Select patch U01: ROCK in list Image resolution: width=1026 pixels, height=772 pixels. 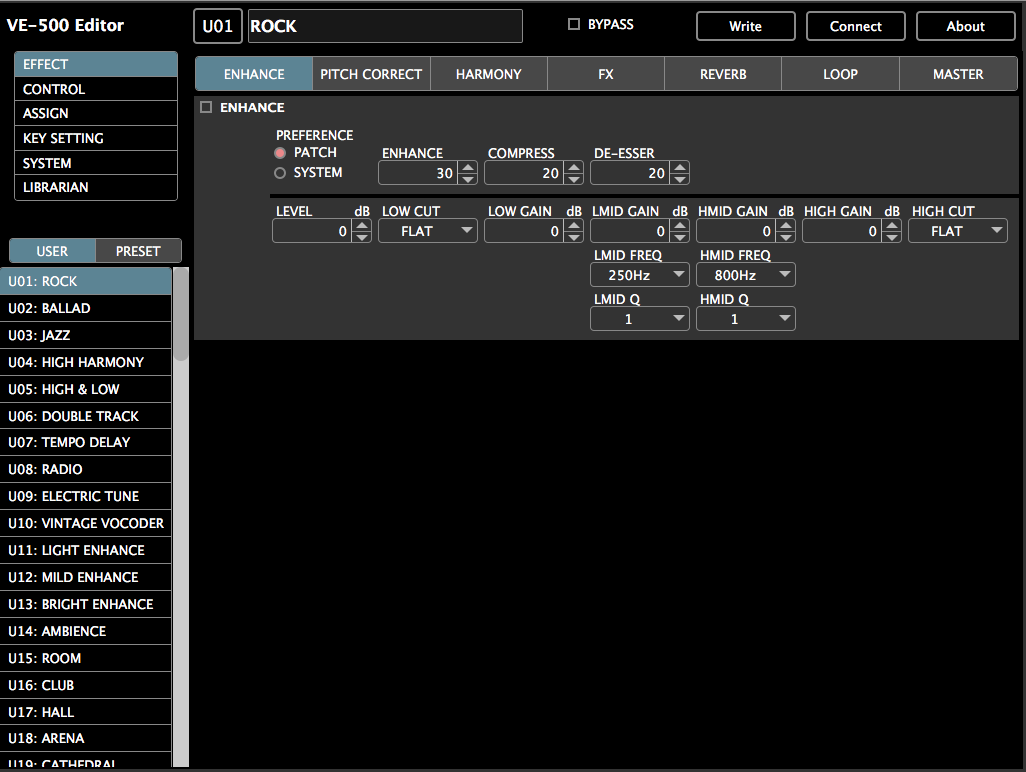pos(86,281)
